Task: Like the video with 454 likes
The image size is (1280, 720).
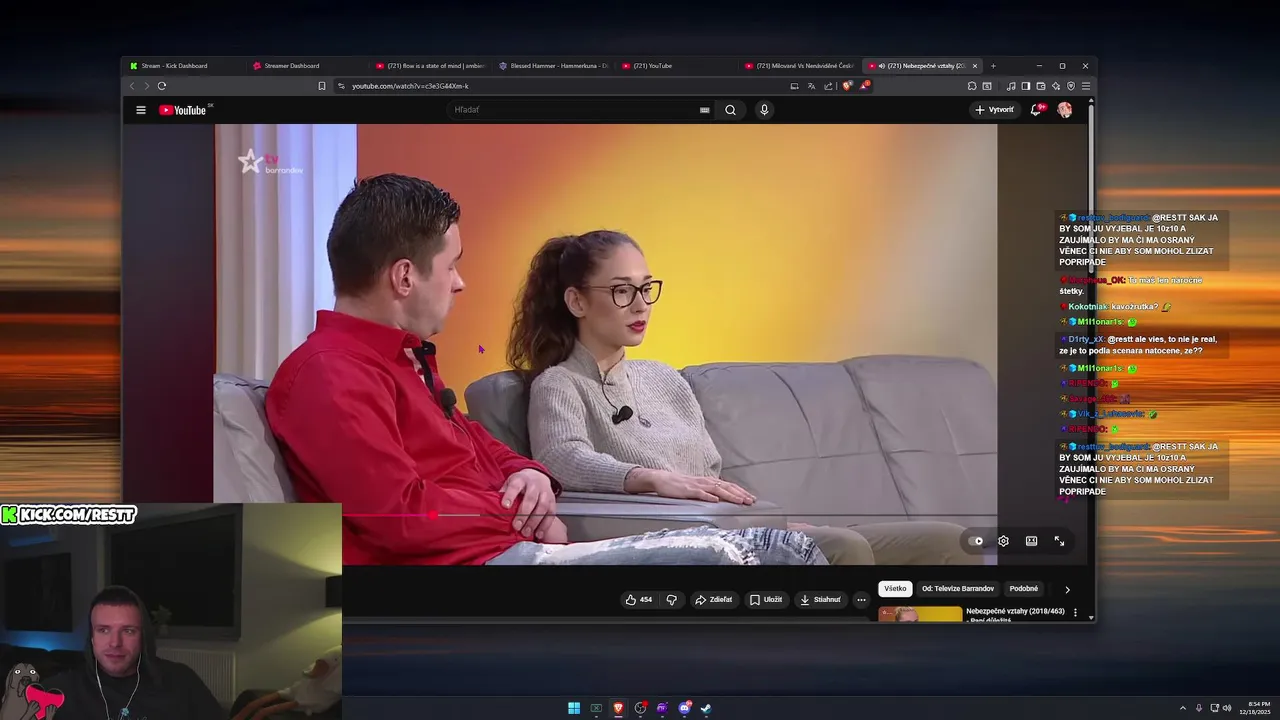Action: click(639, 600)
